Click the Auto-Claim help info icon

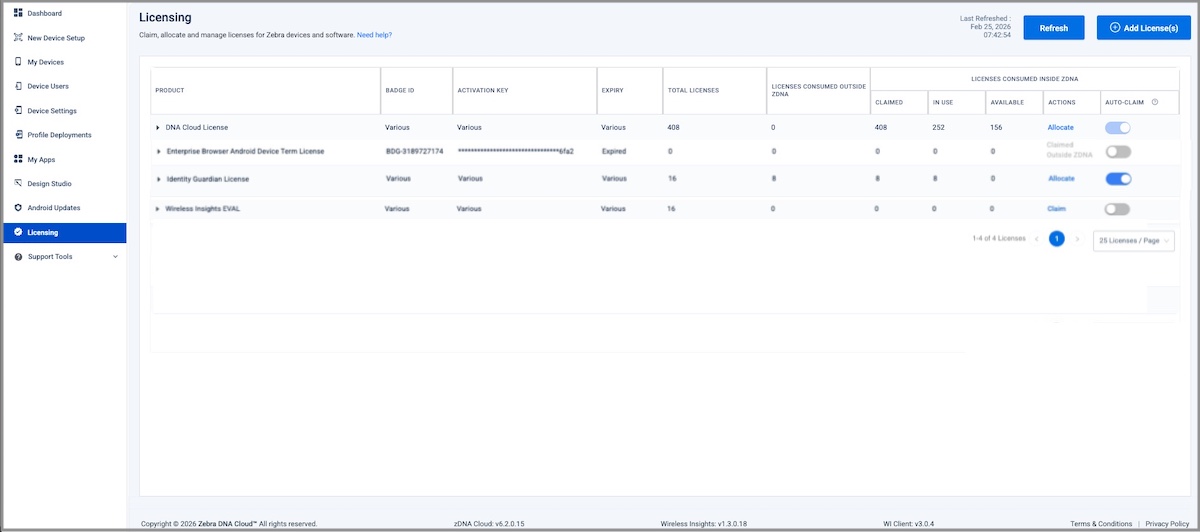click(1155, 102)
